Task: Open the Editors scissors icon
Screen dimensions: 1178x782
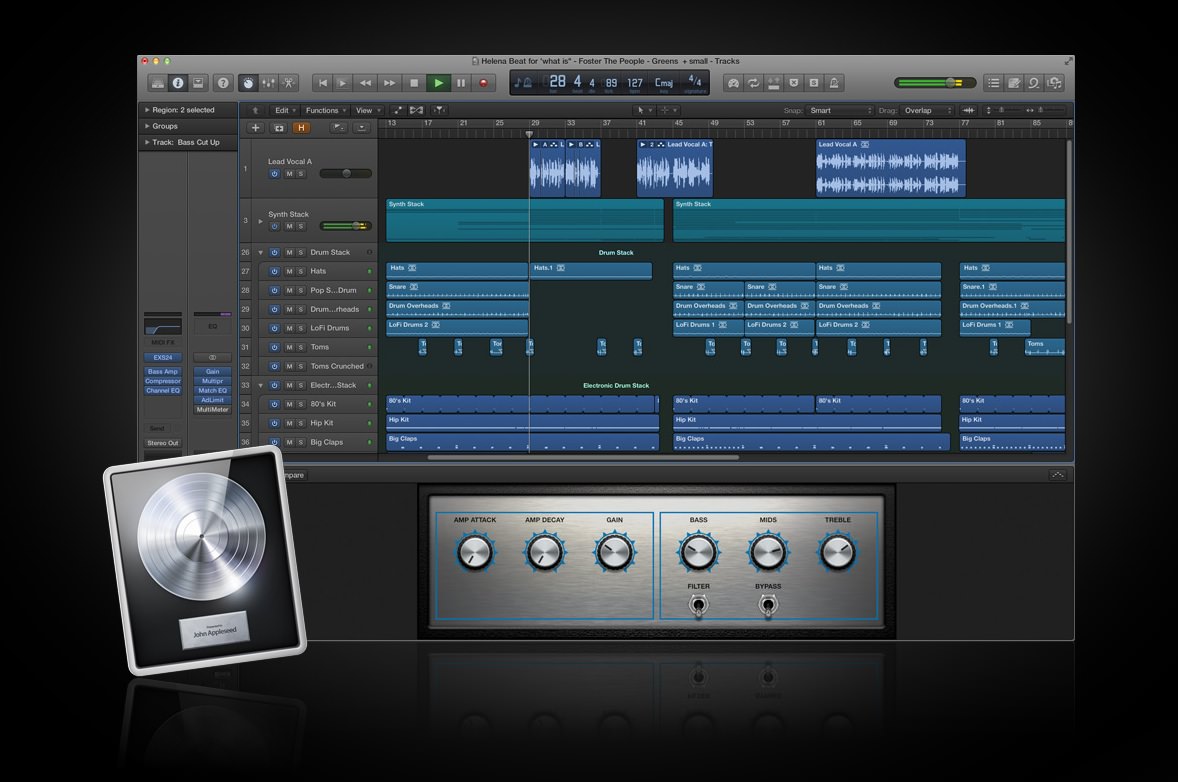Action: [x=288, y=83]
